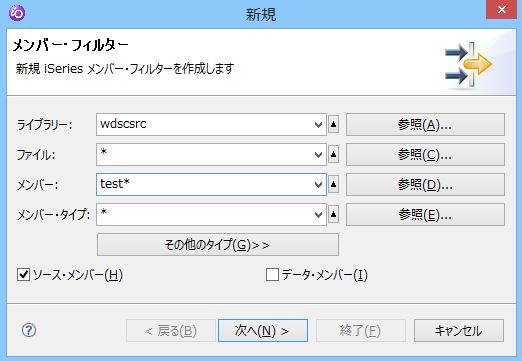The width and height of the screenshot is (522, 361).
Task: Click 参照(D)... to browse members
Action: 425,185
